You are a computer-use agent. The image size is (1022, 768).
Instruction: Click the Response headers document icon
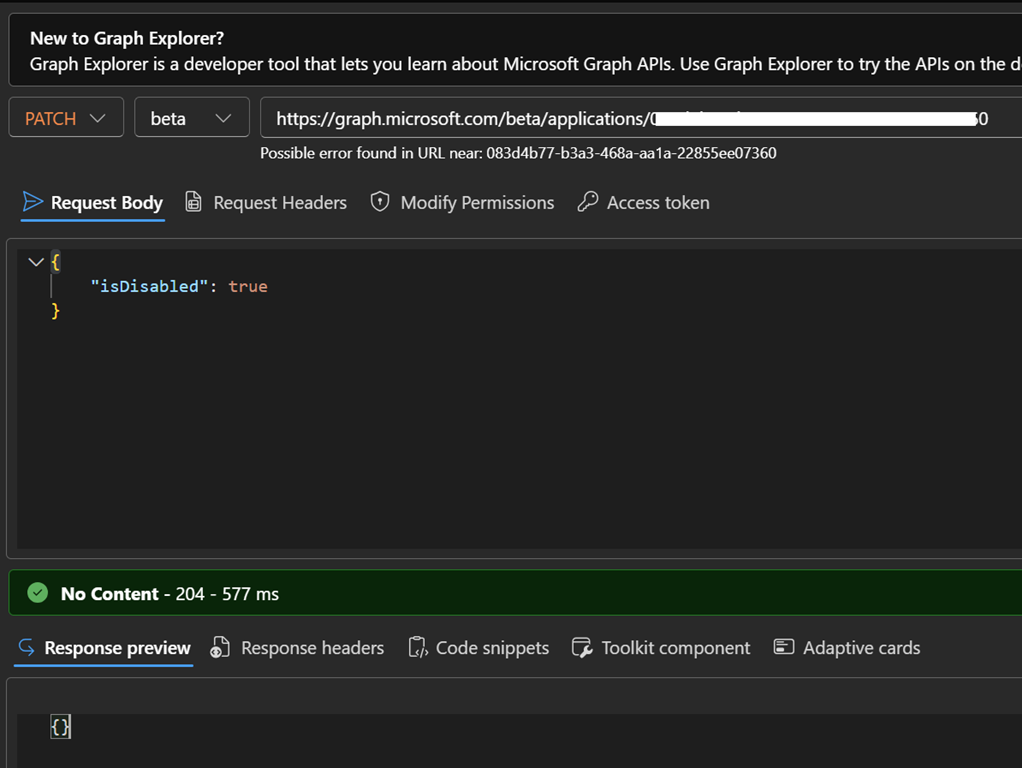(x=220, y=648)
